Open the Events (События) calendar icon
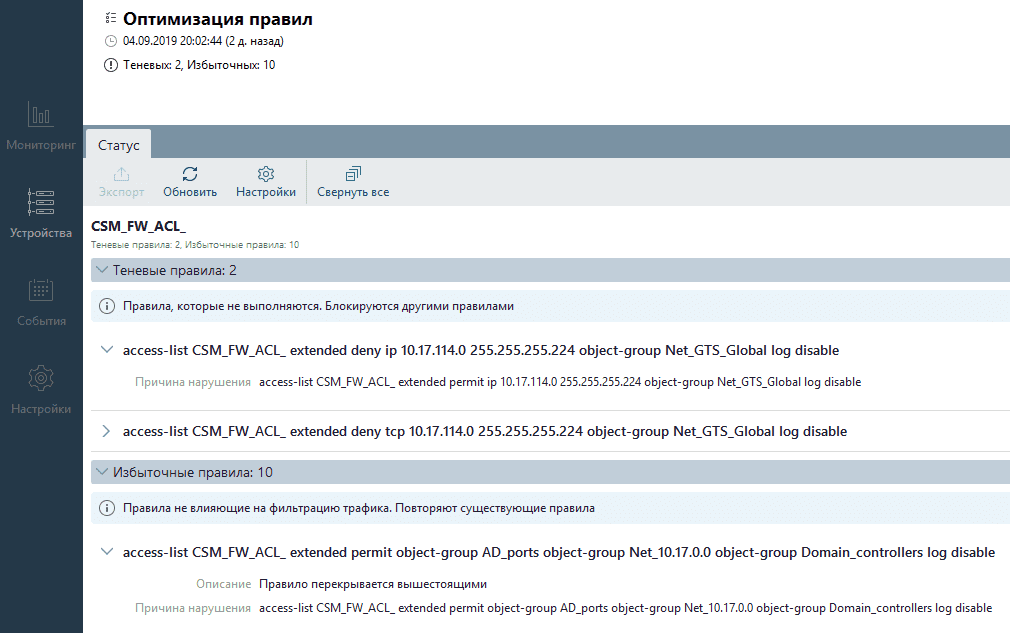The height and width of the screenshot is (633, 1010). 41,291
